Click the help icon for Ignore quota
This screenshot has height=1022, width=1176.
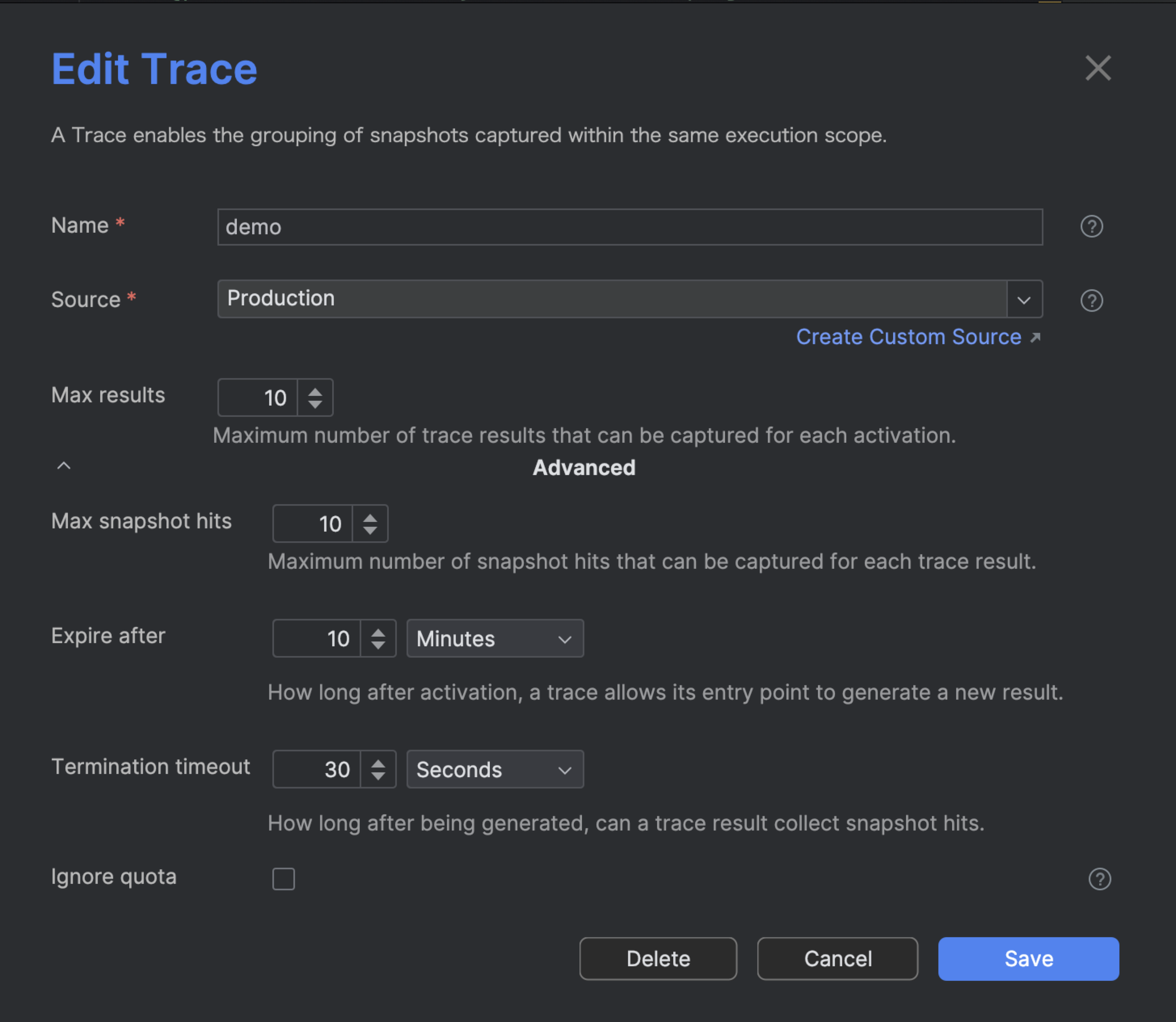tap(1099, 879)
